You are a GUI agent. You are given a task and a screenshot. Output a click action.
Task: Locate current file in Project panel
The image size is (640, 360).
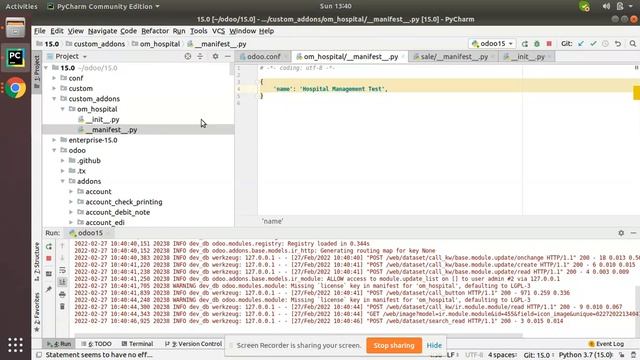click(x=188, y=56)
